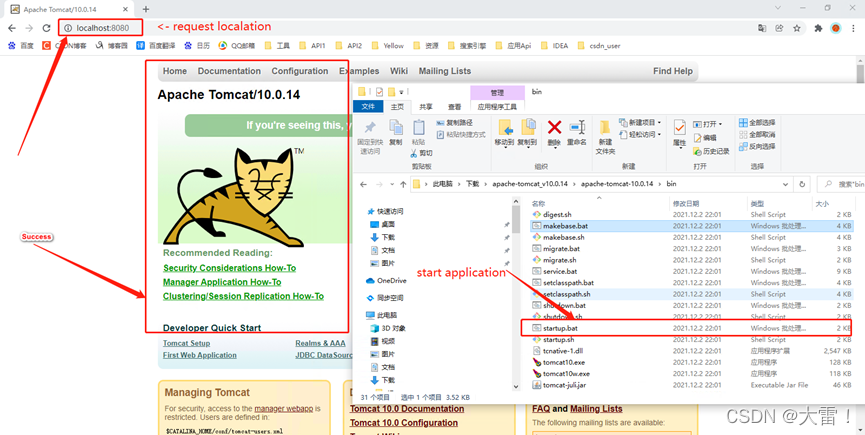The image size is (865, 435).
Task: Click the 粘贴 (paste) clipboard icon
Action: pos(419,133)
